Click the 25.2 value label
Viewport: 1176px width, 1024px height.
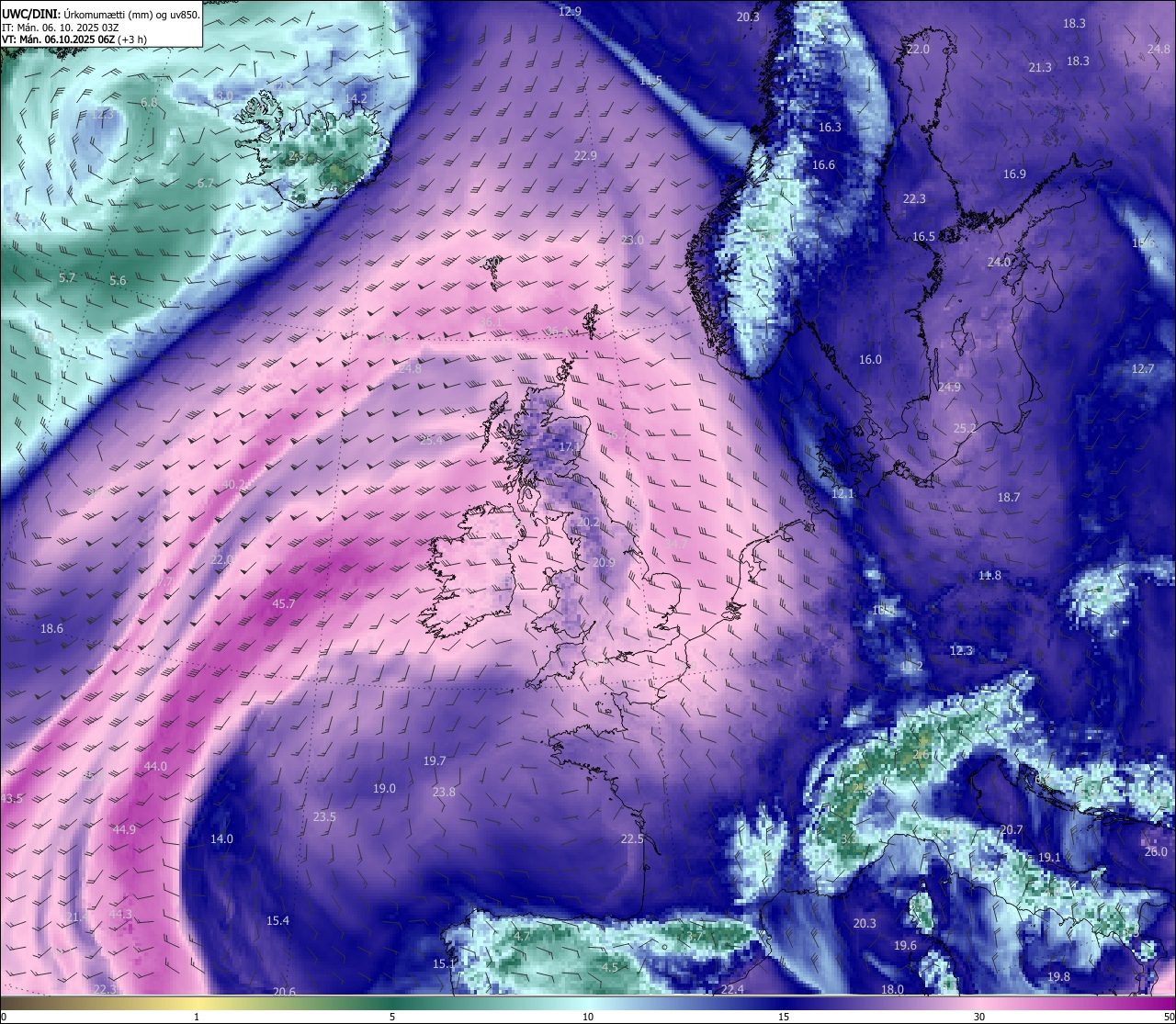tap(965, 429)
